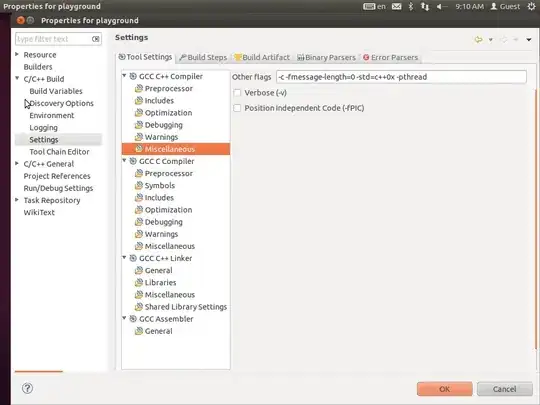Select Builders in left tree
Screen dimensions: 540x405
click(x=38, y=67)
